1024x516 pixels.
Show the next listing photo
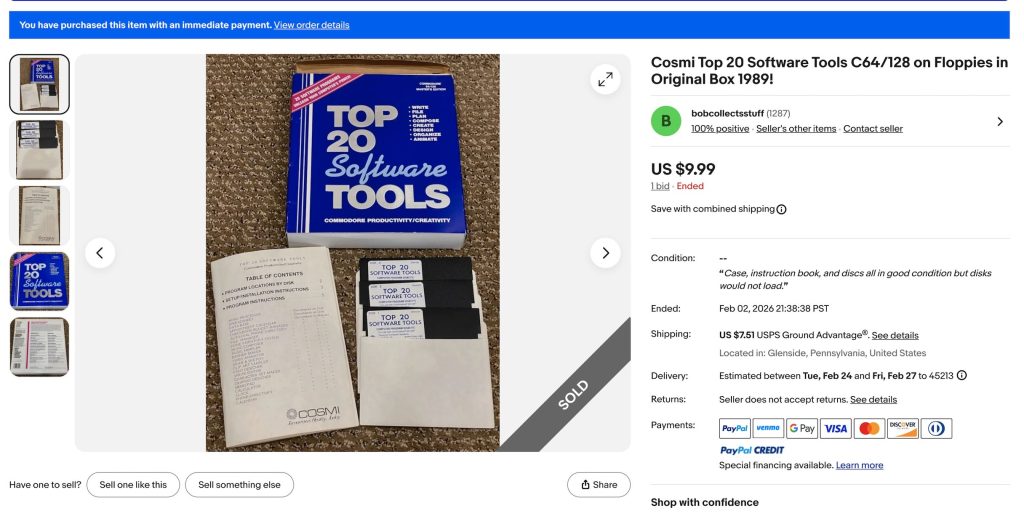[605, 253]
